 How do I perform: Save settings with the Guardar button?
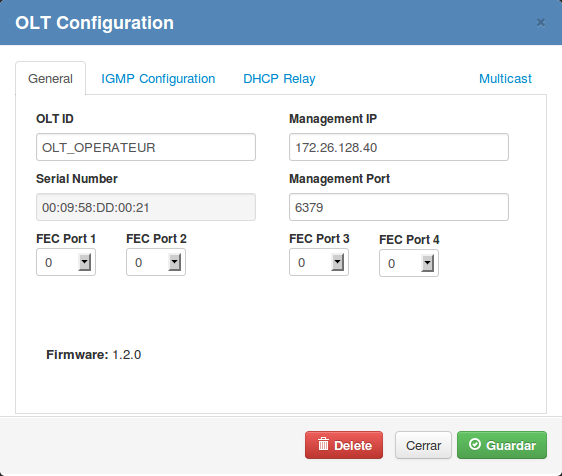502,445
